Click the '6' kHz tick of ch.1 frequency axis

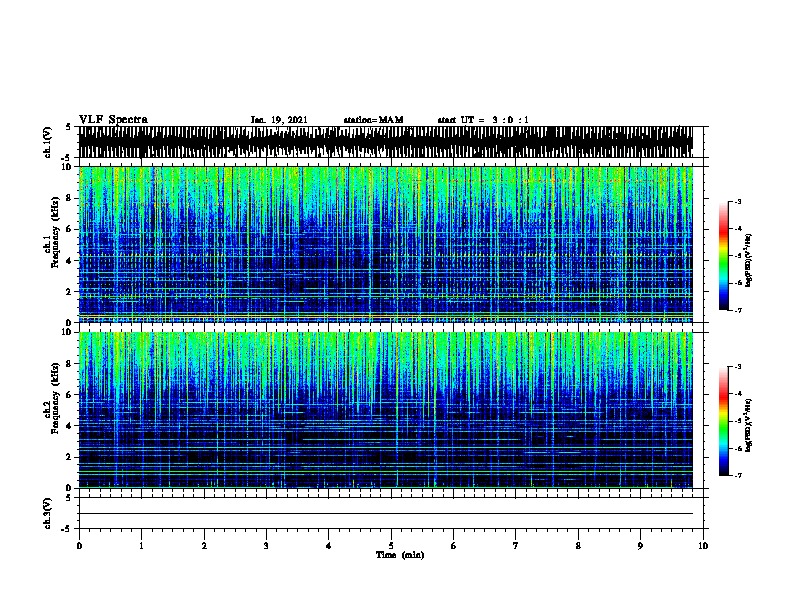69,229
